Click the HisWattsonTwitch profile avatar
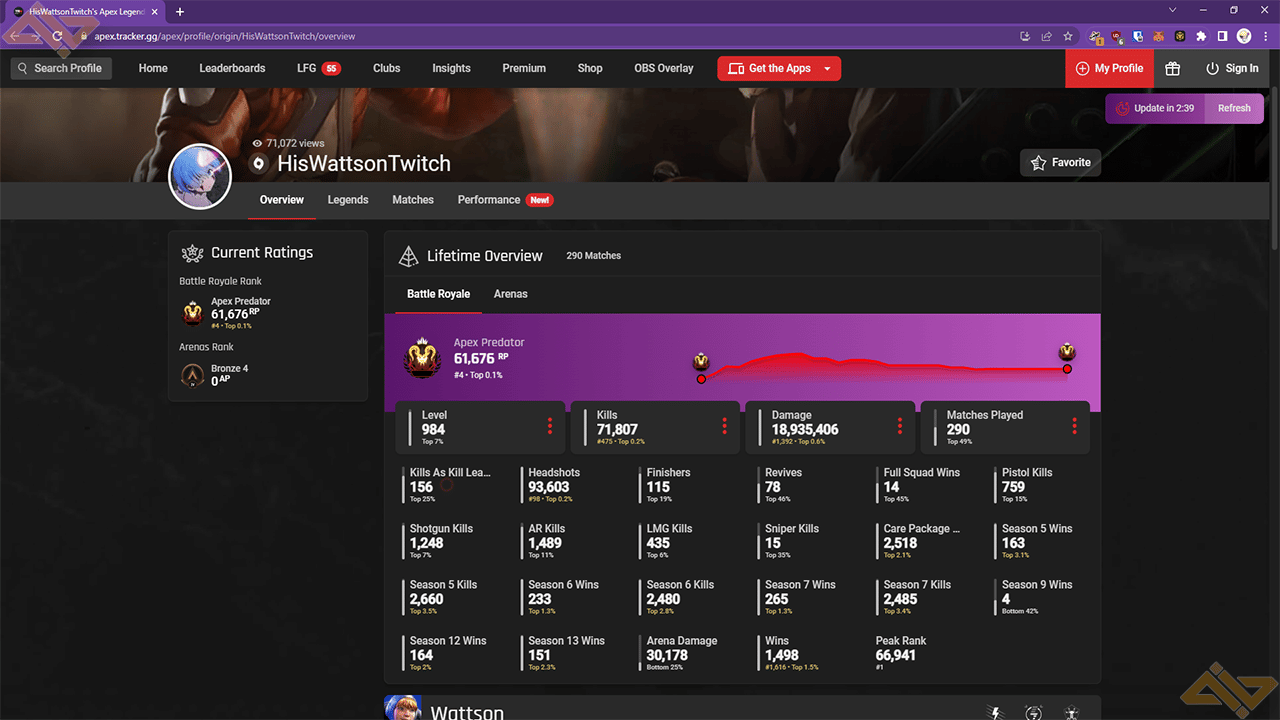Image resolution: width=1280 pixels, height=720 pixels. coord(200,177)
